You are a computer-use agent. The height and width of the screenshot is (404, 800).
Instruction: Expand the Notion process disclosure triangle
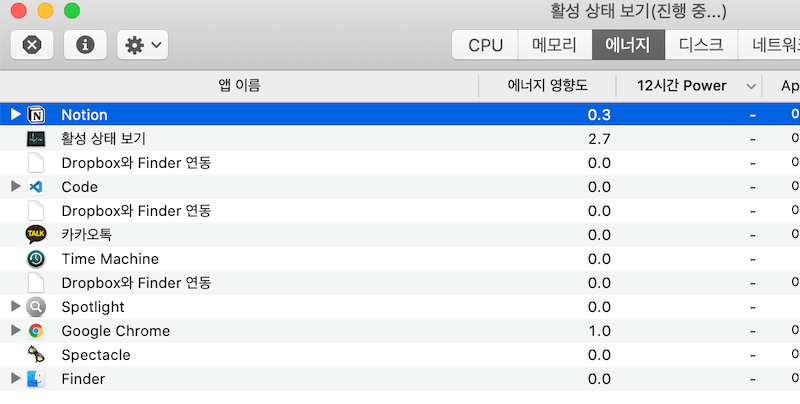click(x=16, y=114)
